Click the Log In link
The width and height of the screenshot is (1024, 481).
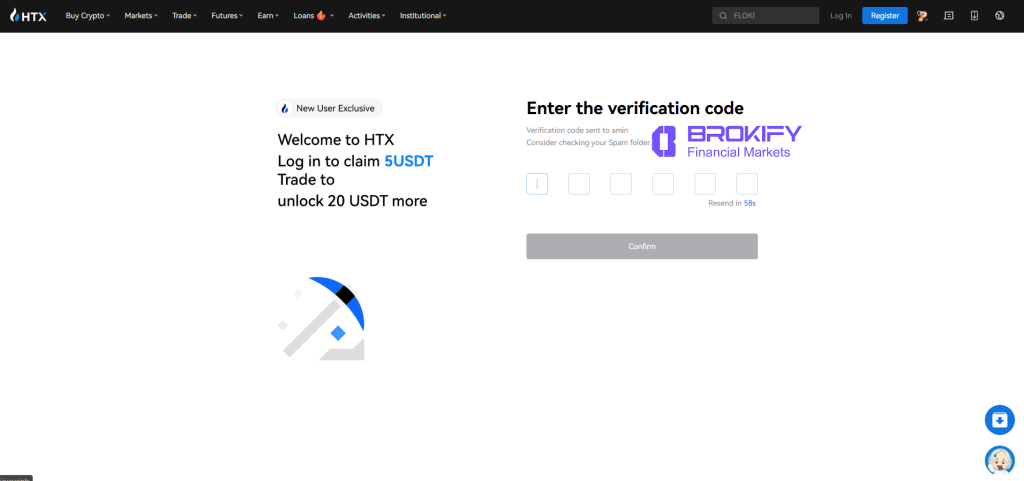coord(841,16)
